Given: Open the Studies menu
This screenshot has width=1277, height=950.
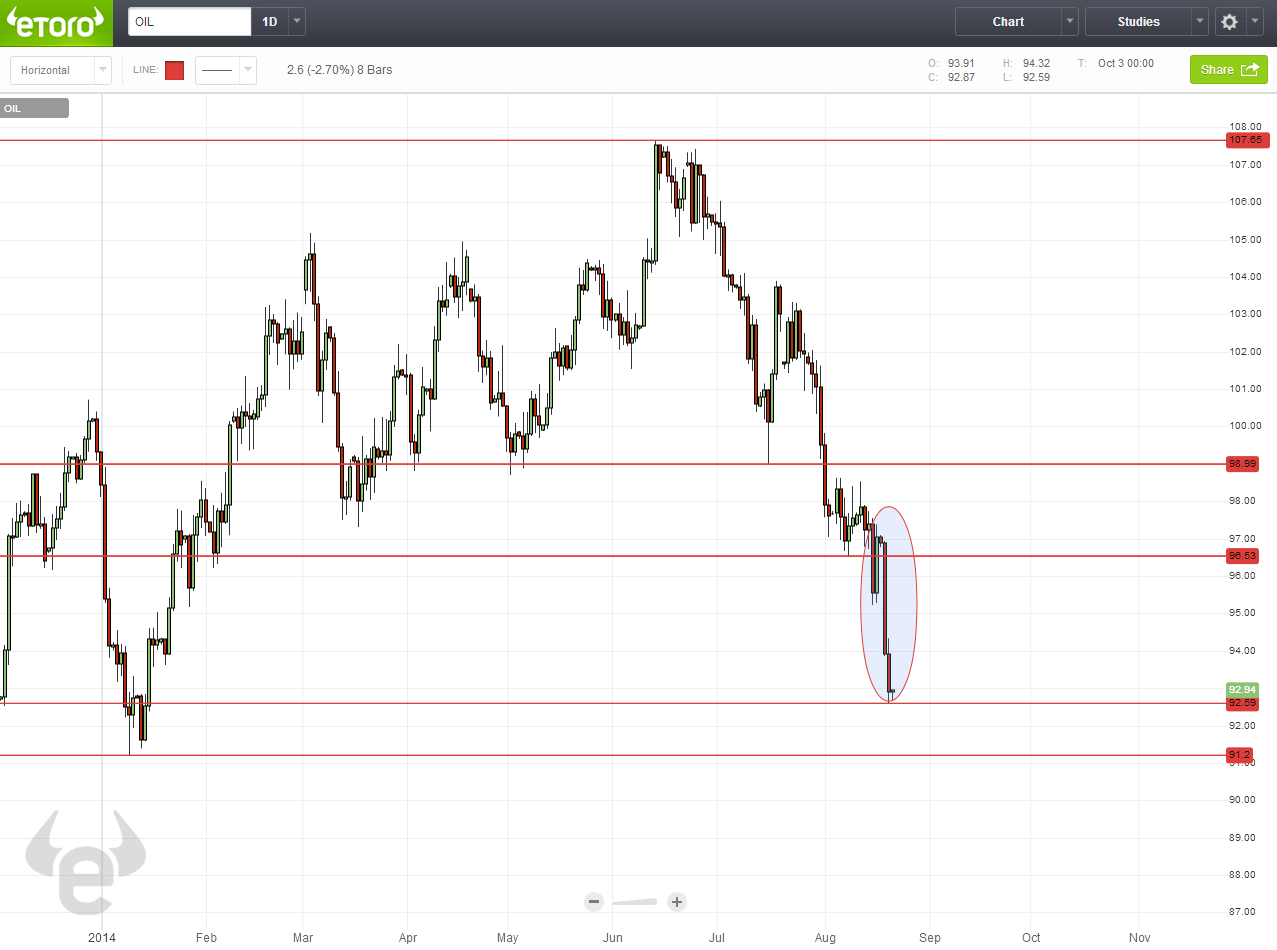Looking at the screenshot, I should point(1138,22).
